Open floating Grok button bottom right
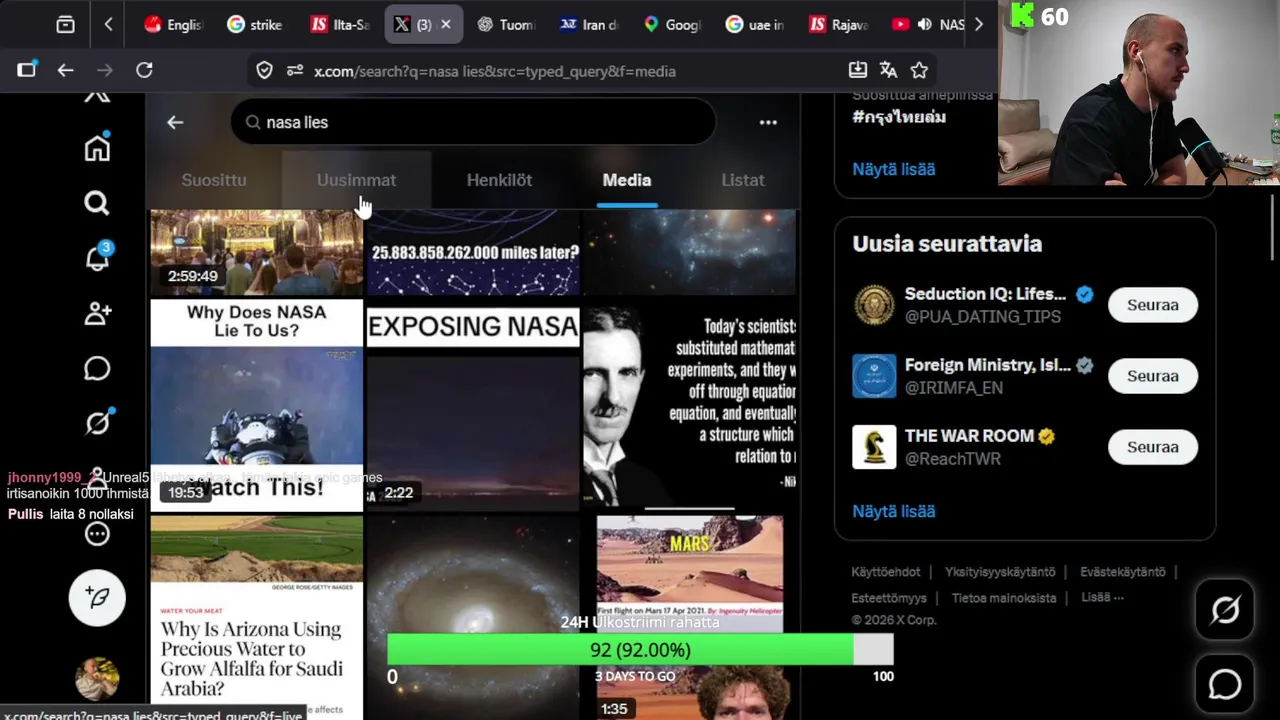The image size is (1280, 720). pyautogui.click(x=1225, y=609)
